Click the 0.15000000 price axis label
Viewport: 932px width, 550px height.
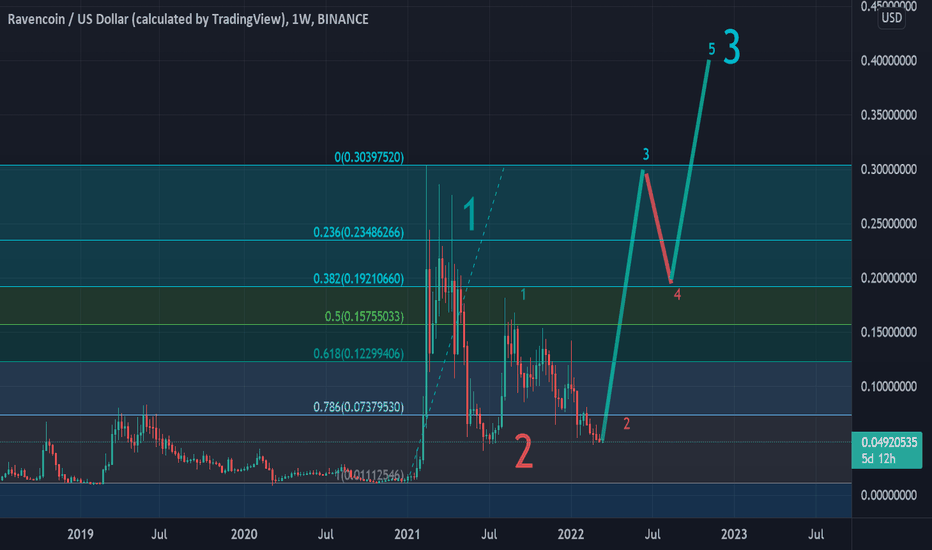tap(889, 332)
